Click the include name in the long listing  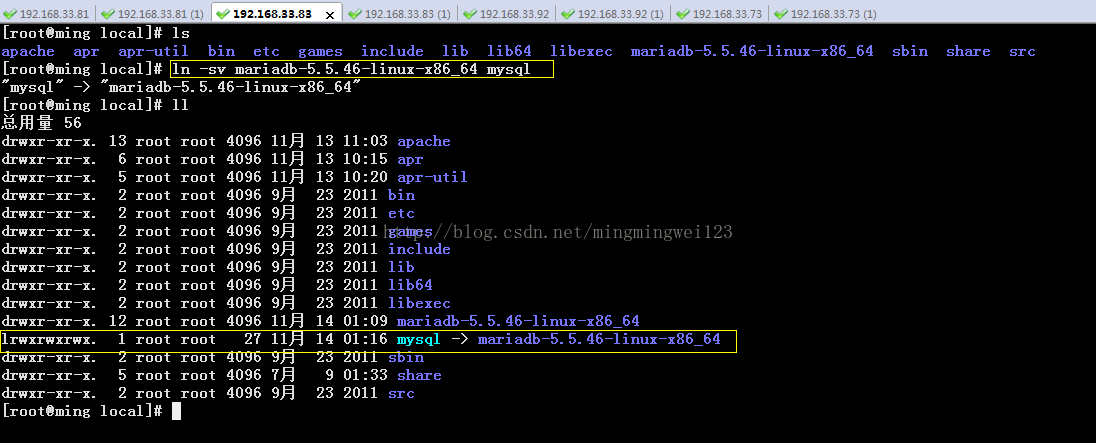coord(419,249)
